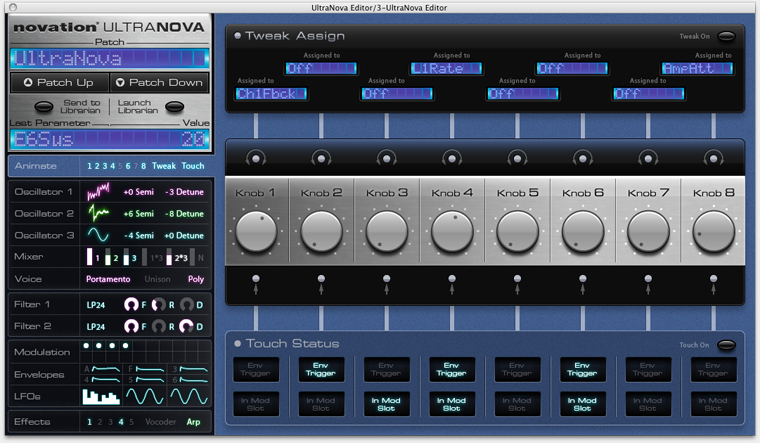Open the Off assignment field for Knob 2
Screen dimensions: 760x443
[x=321, y=68]
